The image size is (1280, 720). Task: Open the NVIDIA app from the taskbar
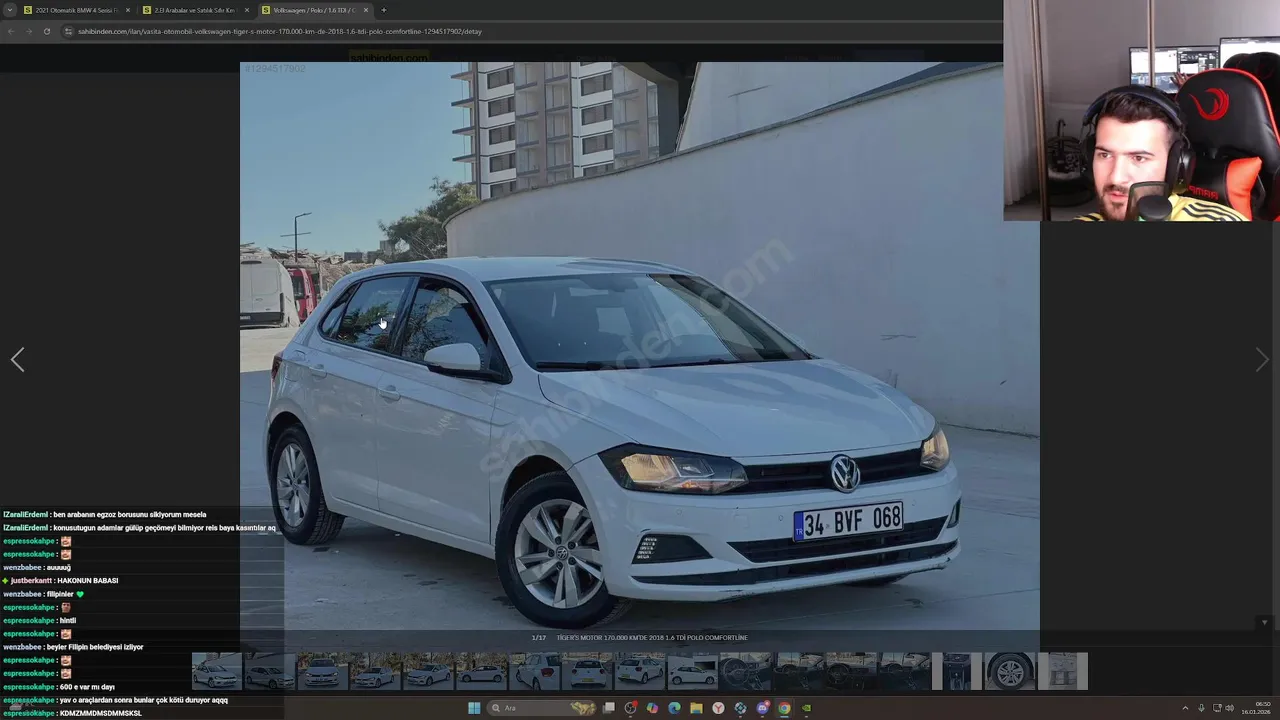[x=806, y=708]
